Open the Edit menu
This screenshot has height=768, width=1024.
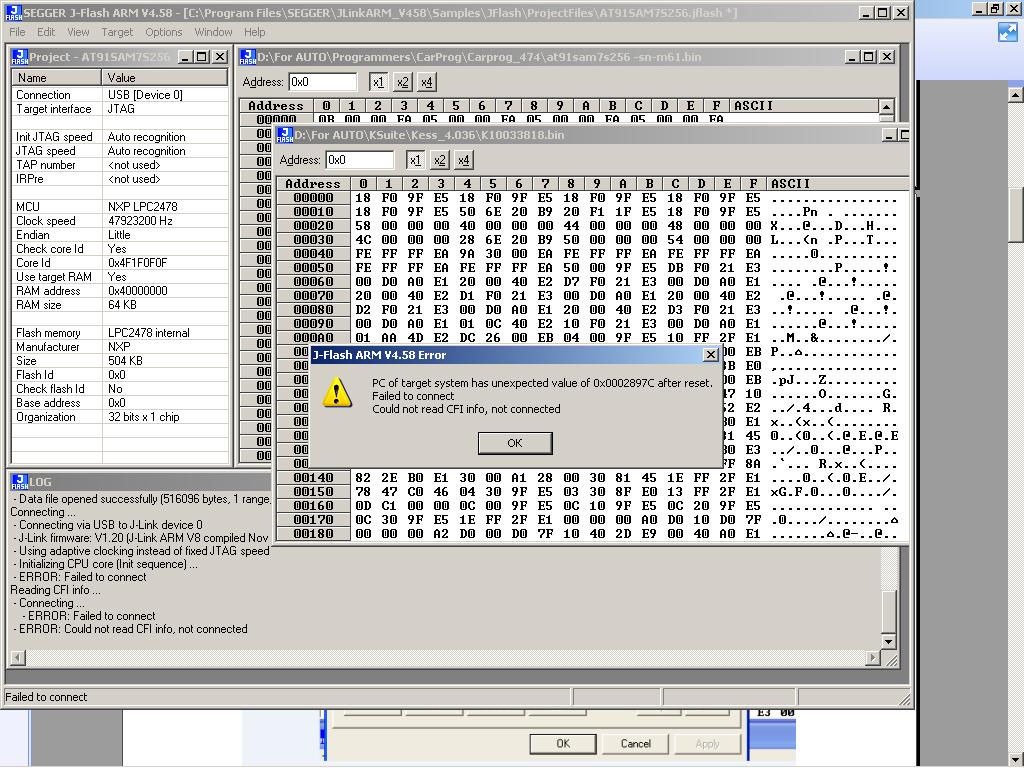click(x=46, y=32)
